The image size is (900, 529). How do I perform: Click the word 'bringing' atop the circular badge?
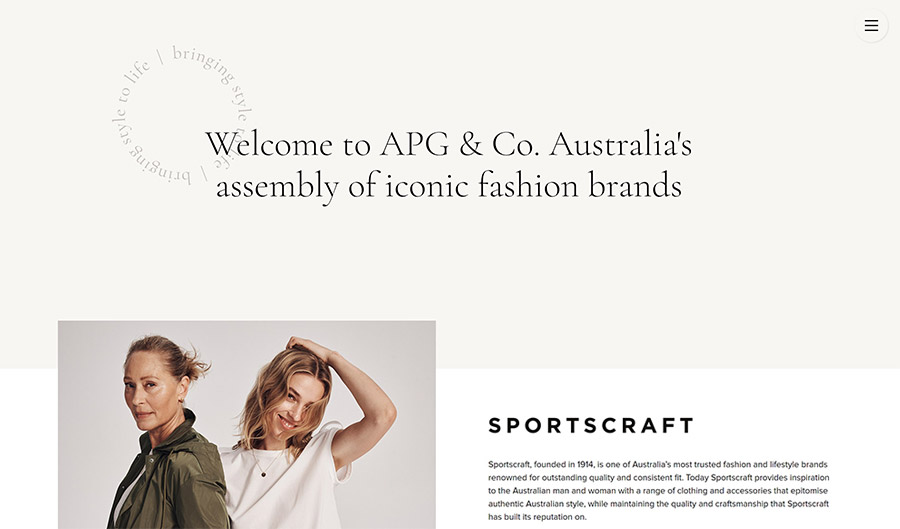pos(203,64)
